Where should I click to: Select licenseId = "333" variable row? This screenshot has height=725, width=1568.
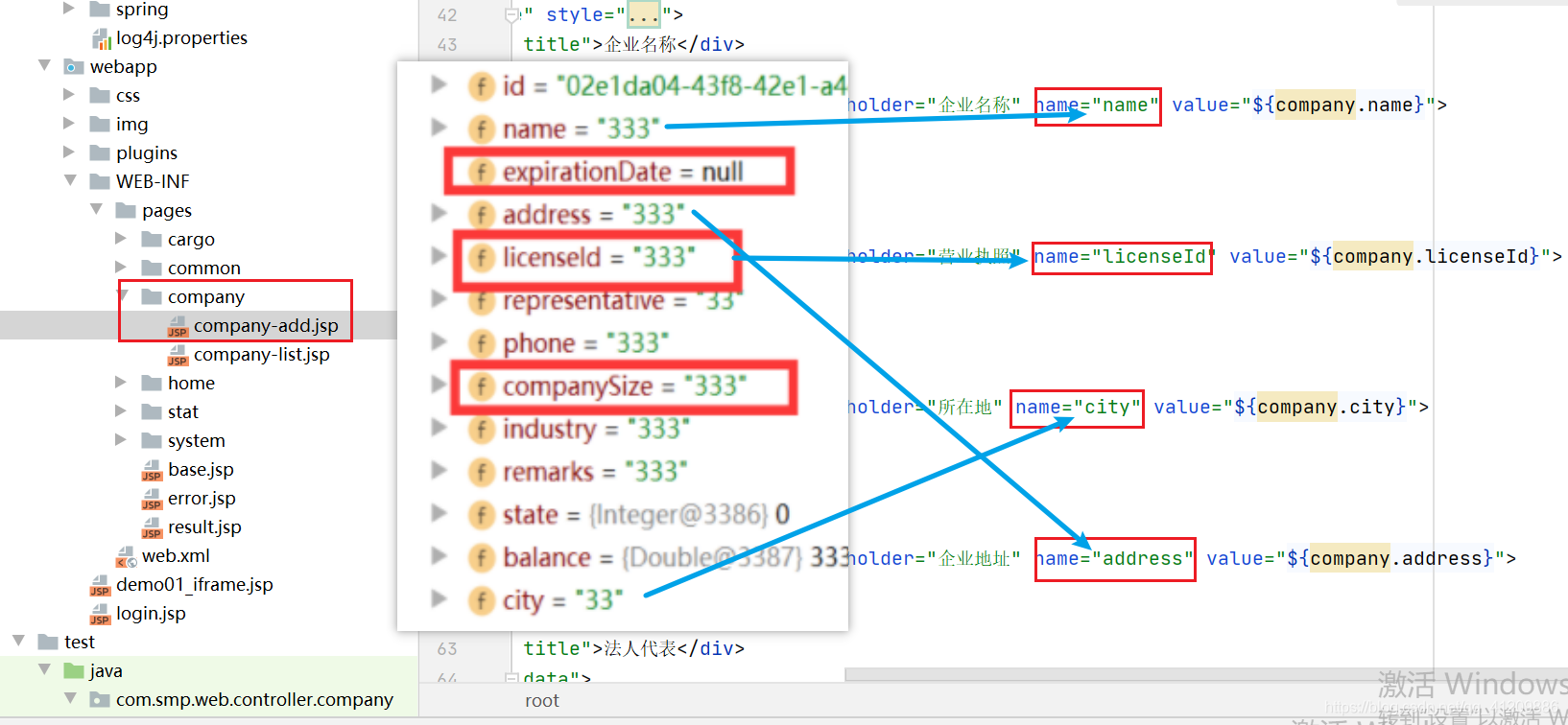pyautogui.click(x=599, y=257)
